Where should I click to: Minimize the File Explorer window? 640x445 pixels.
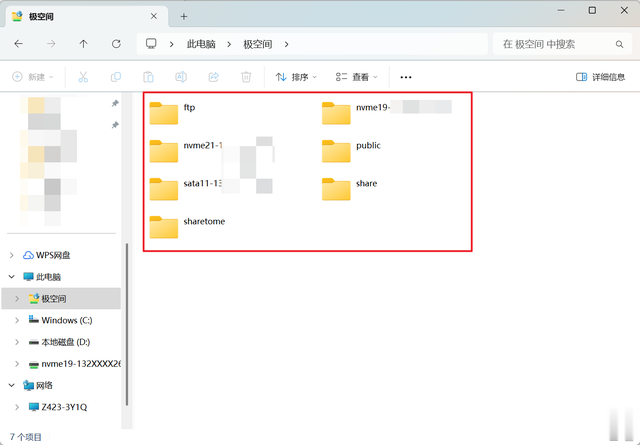561,11
